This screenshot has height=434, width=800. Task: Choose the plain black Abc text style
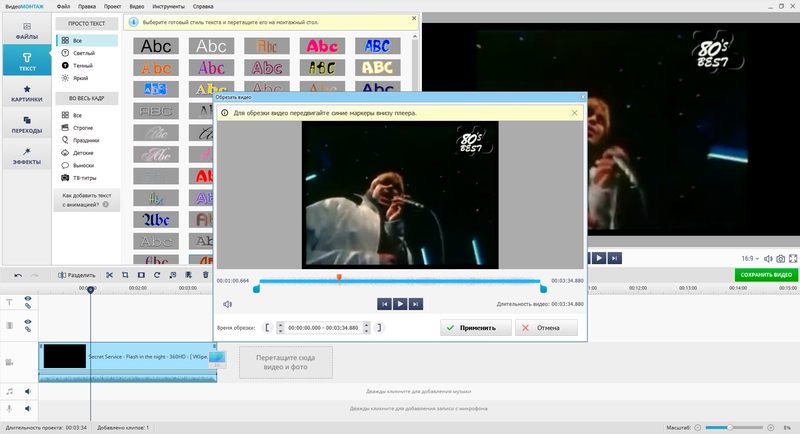156,46
